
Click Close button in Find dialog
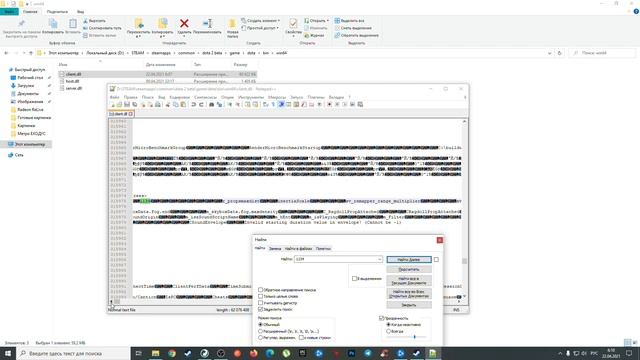click(409, 305)
